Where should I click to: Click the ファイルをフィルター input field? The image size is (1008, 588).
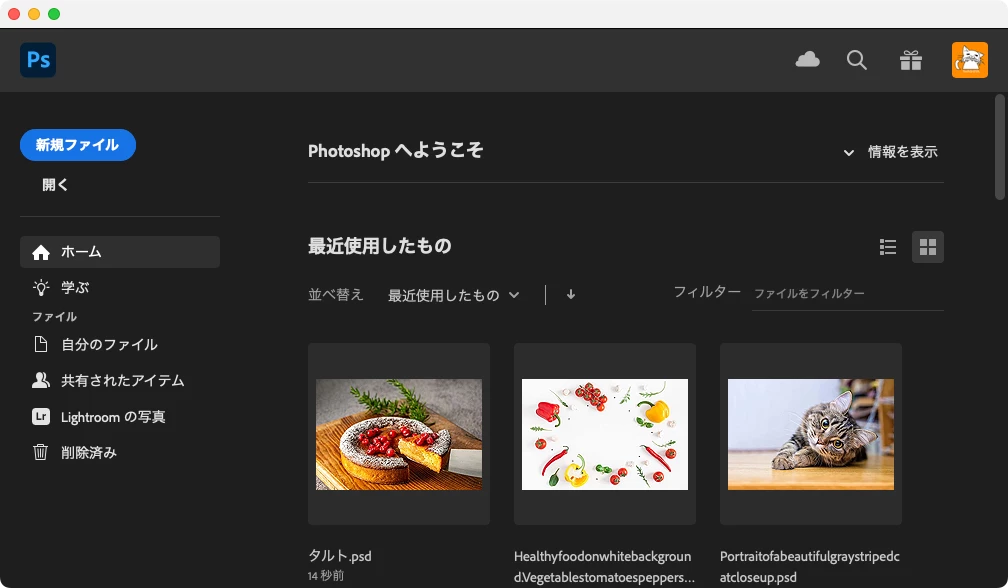tap(847, 294)
